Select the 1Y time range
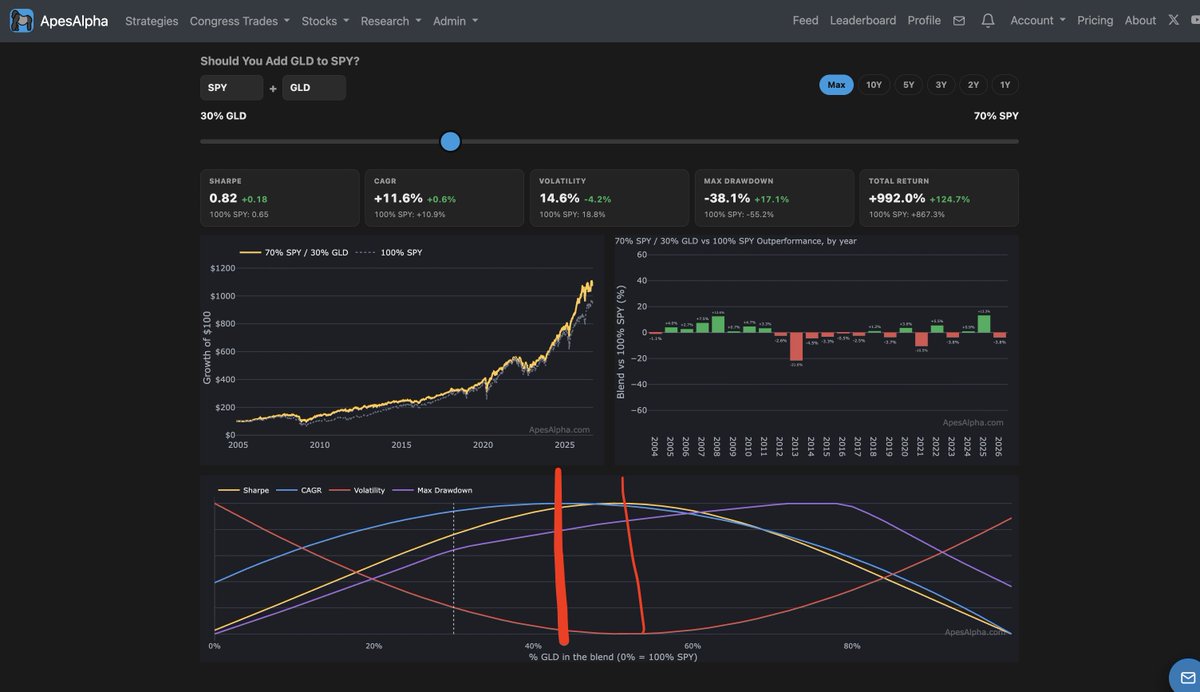 click(1005, 85)
